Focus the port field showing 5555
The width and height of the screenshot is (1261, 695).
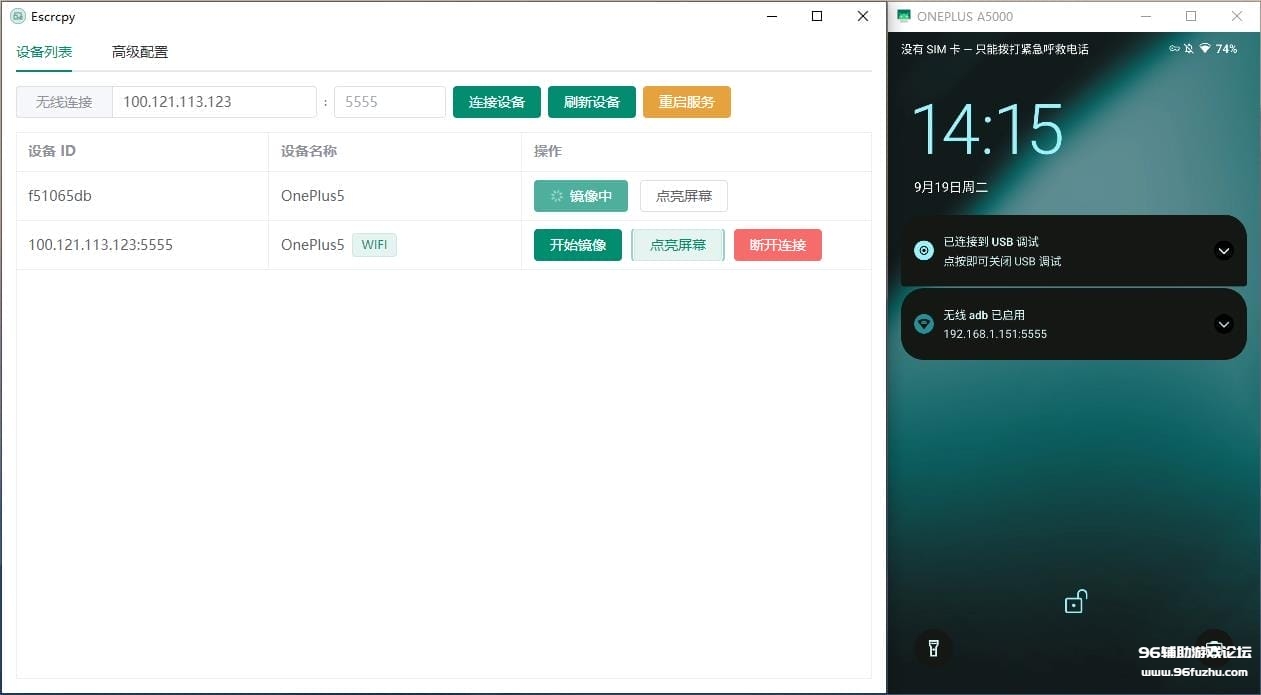(389, 102)
